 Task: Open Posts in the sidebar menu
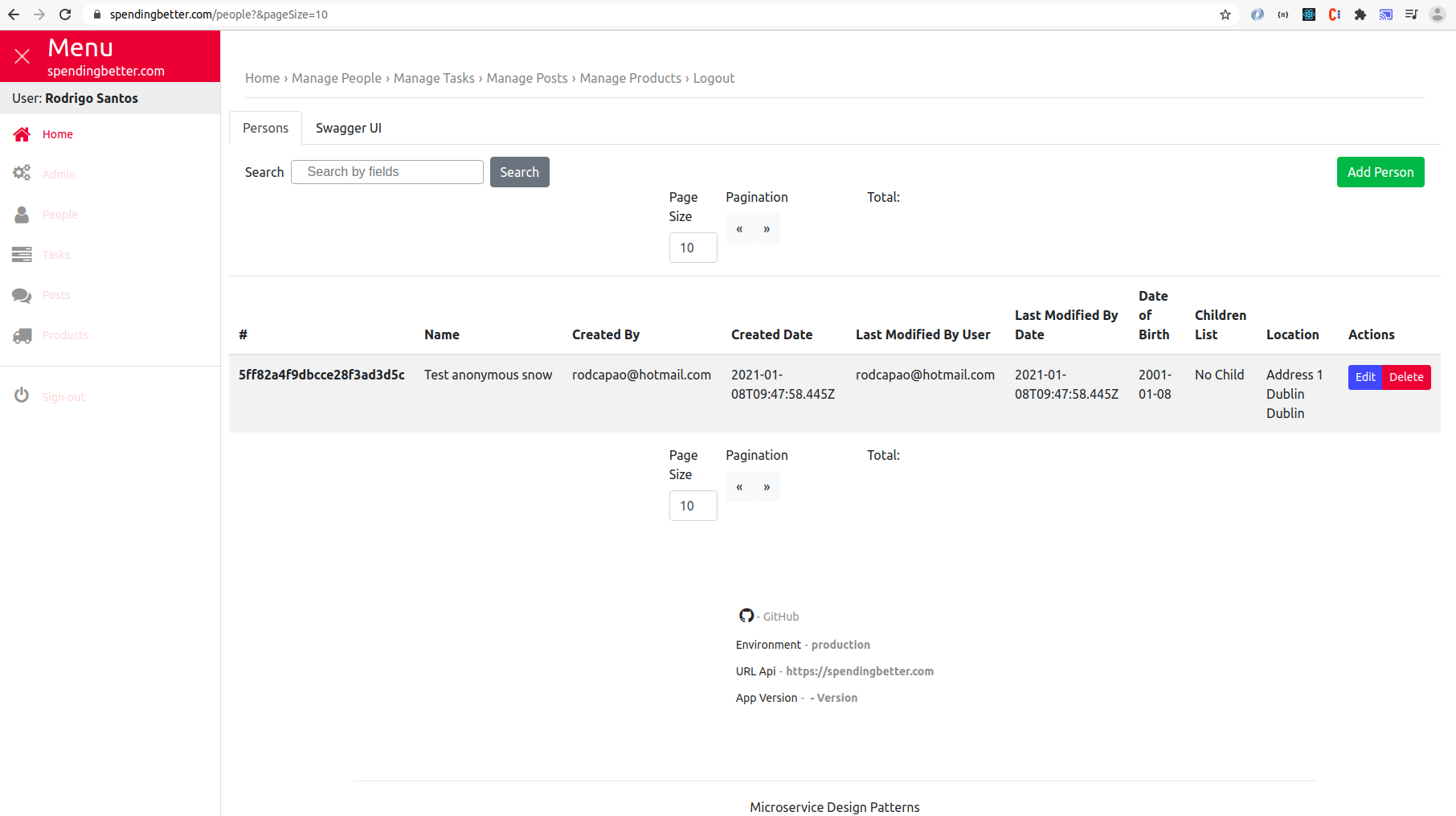pos(56,295)
